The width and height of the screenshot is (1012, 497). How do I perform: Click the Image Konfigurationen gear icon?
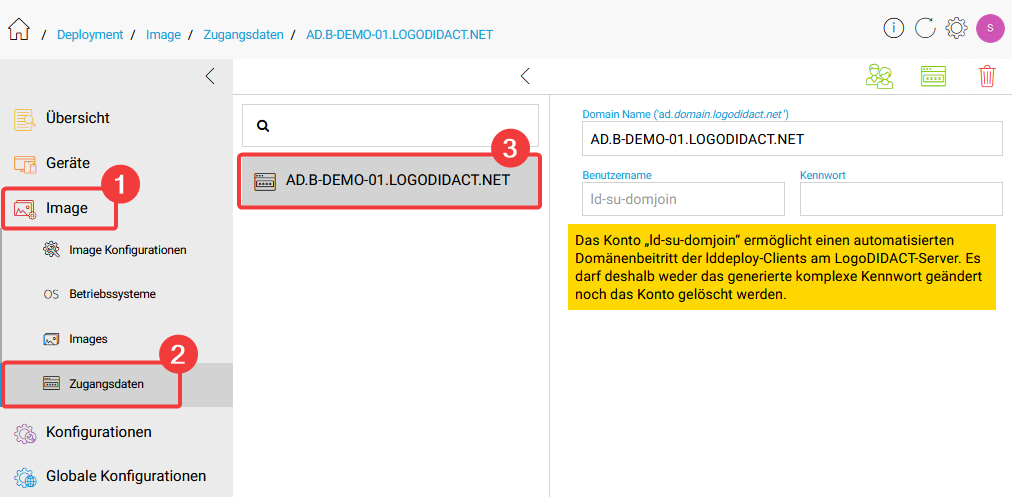(x=52, y=250)
